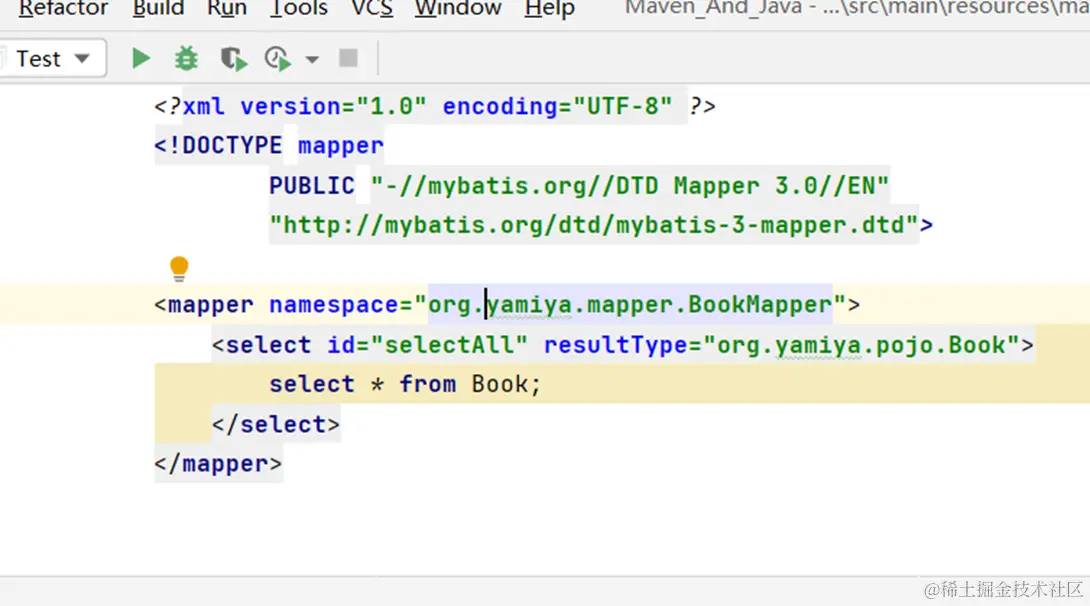Open the Help menu
1090x606 pixels.
(x=550, y=8)
